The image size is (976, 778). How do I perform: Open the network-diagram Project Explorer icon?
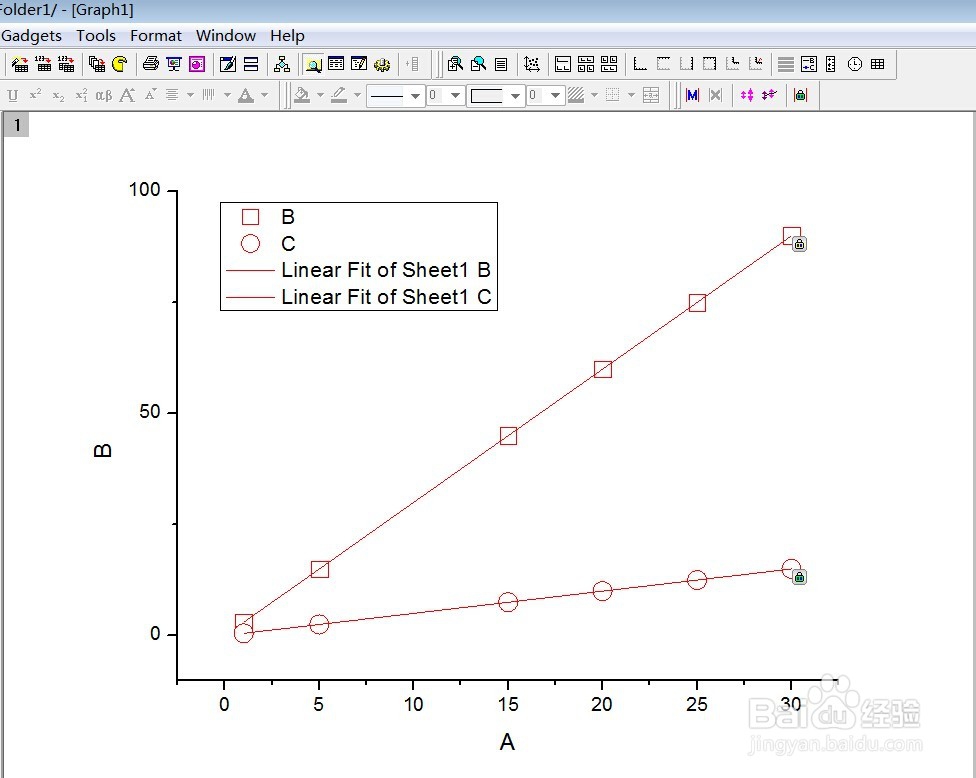(282, 63)
